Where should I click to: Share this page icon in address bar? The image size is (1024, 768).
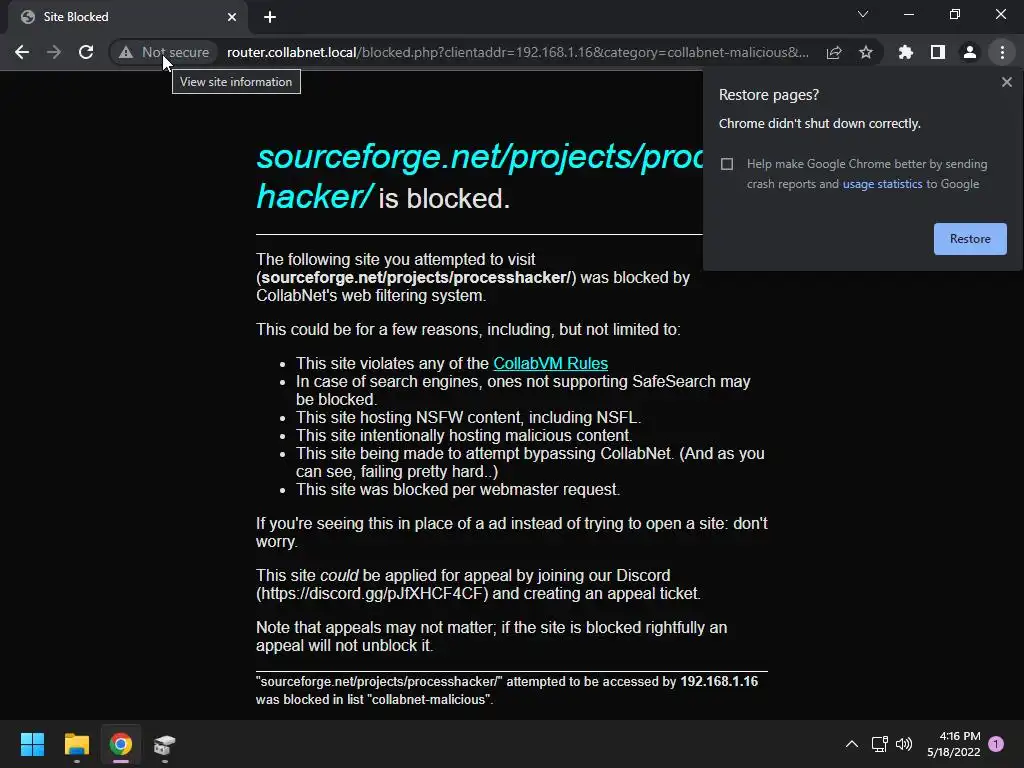[834, 52]
